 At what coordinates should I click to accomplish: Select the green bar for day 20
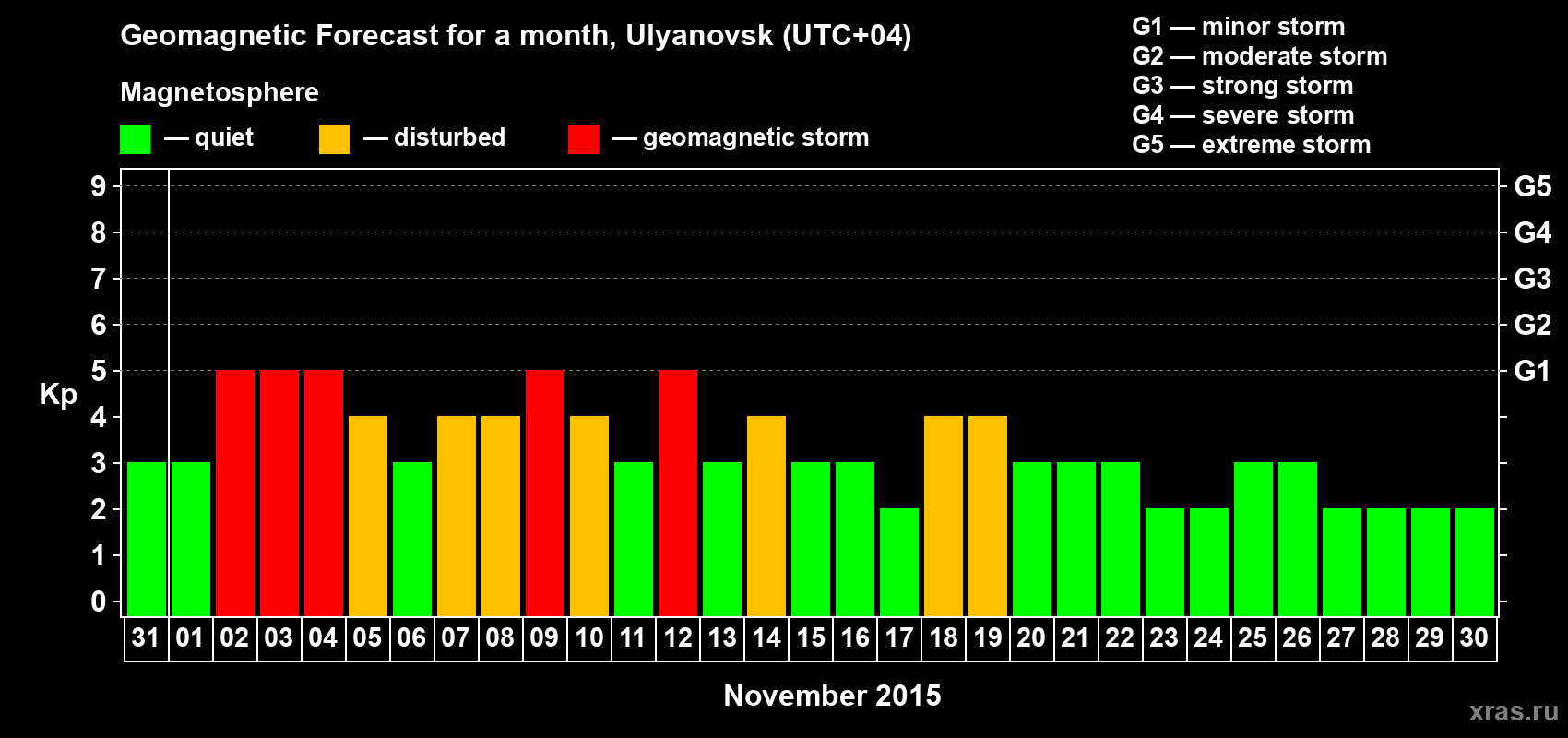1032,539
